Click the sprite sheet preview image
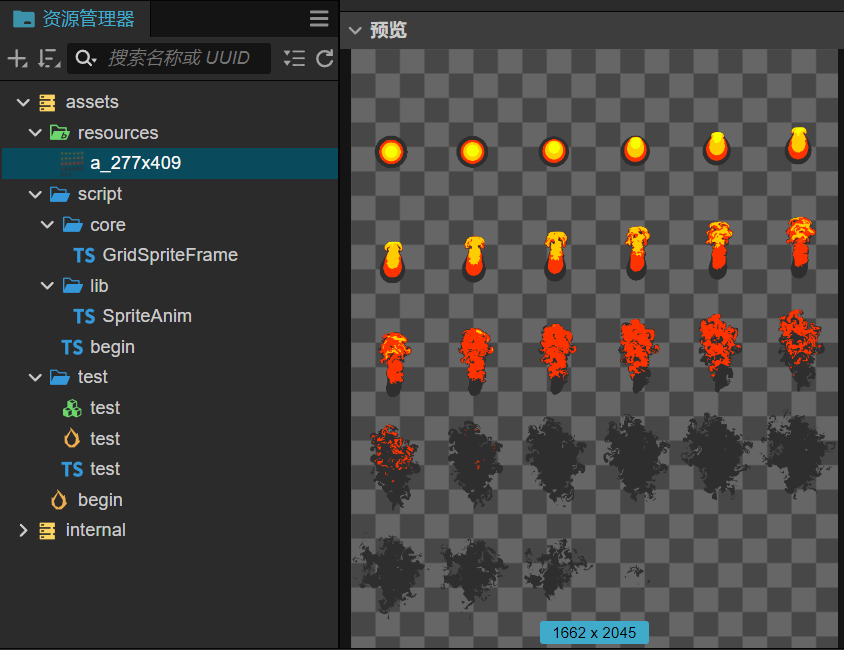This screenshot has height=650, width=844. tap(592, 348)
